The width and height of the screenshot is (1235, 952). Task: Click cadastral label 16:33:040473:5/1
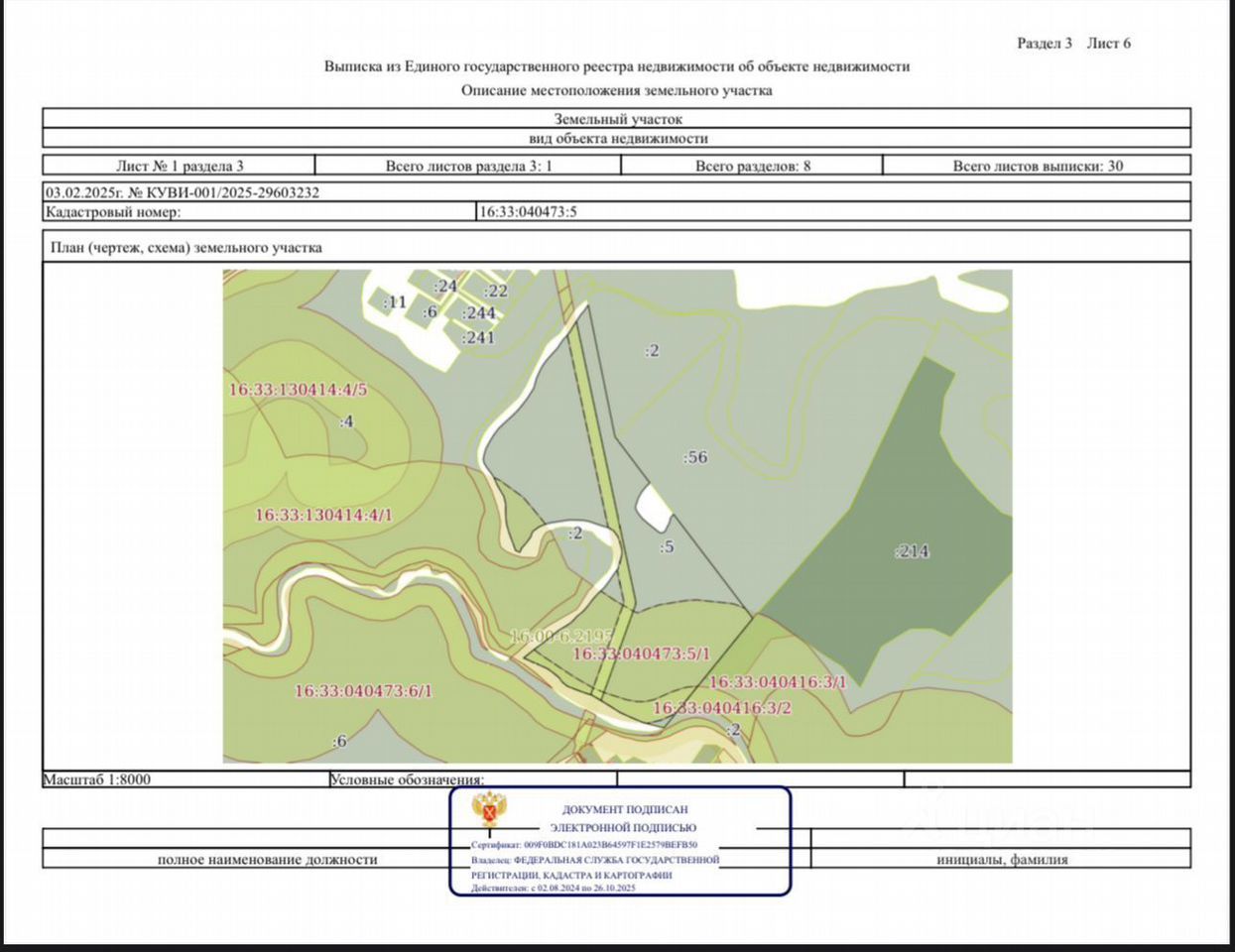[x=642, y=654]
